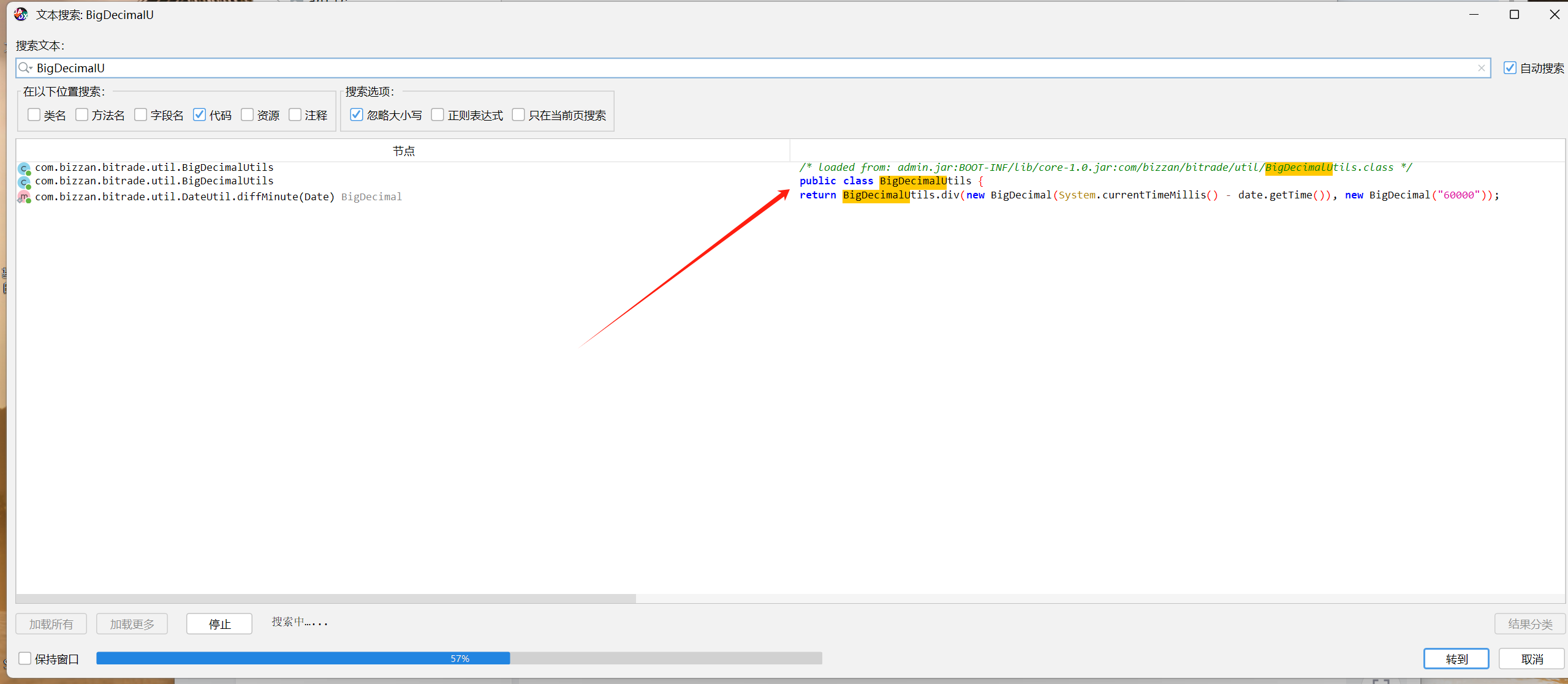This screenshot has width=1568, height=684.
Task: Minimize the search dialog window
Action: click(1474, 14)
